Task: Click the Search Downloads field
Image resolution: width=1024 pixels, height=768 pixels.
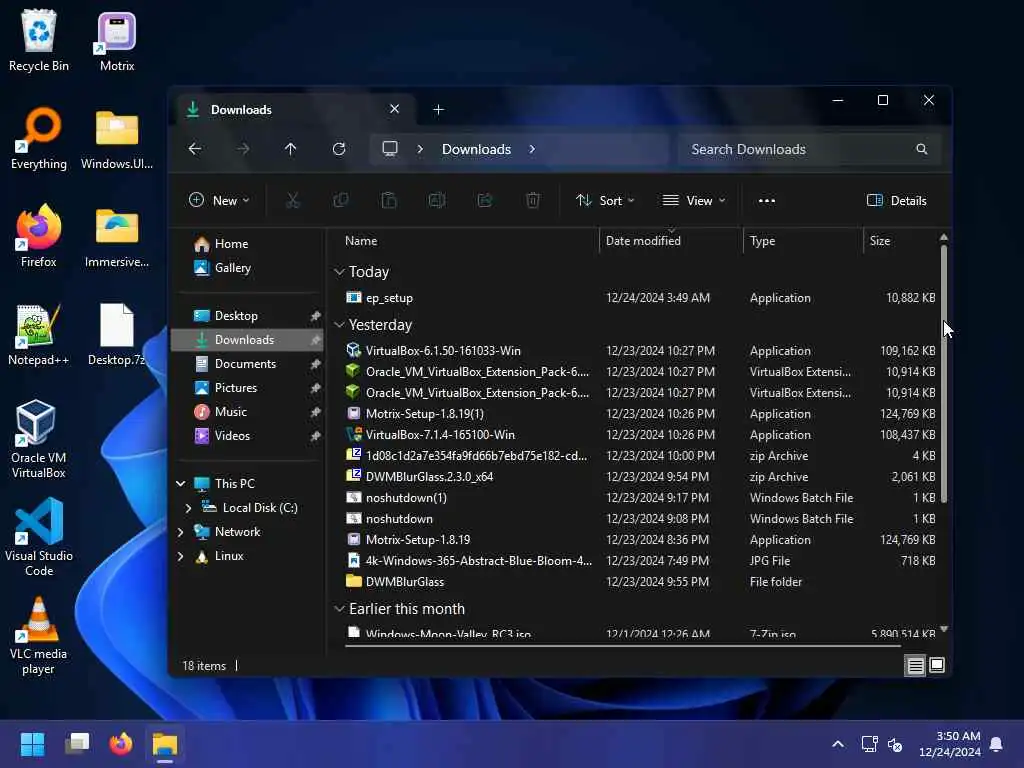Action: (x=809, y=149)
